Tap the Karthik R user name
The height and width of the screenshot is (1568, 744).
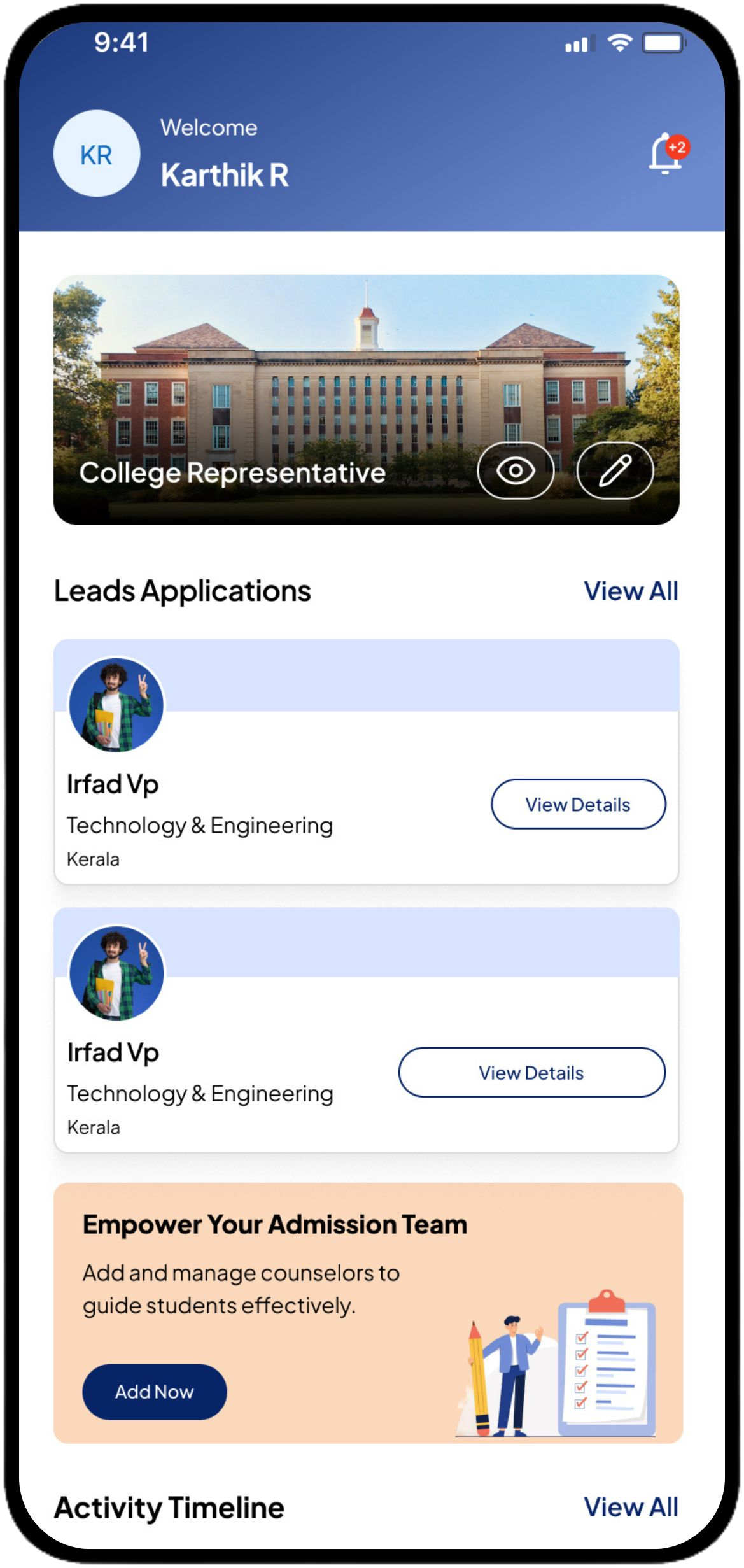click(x=225, y=175)
